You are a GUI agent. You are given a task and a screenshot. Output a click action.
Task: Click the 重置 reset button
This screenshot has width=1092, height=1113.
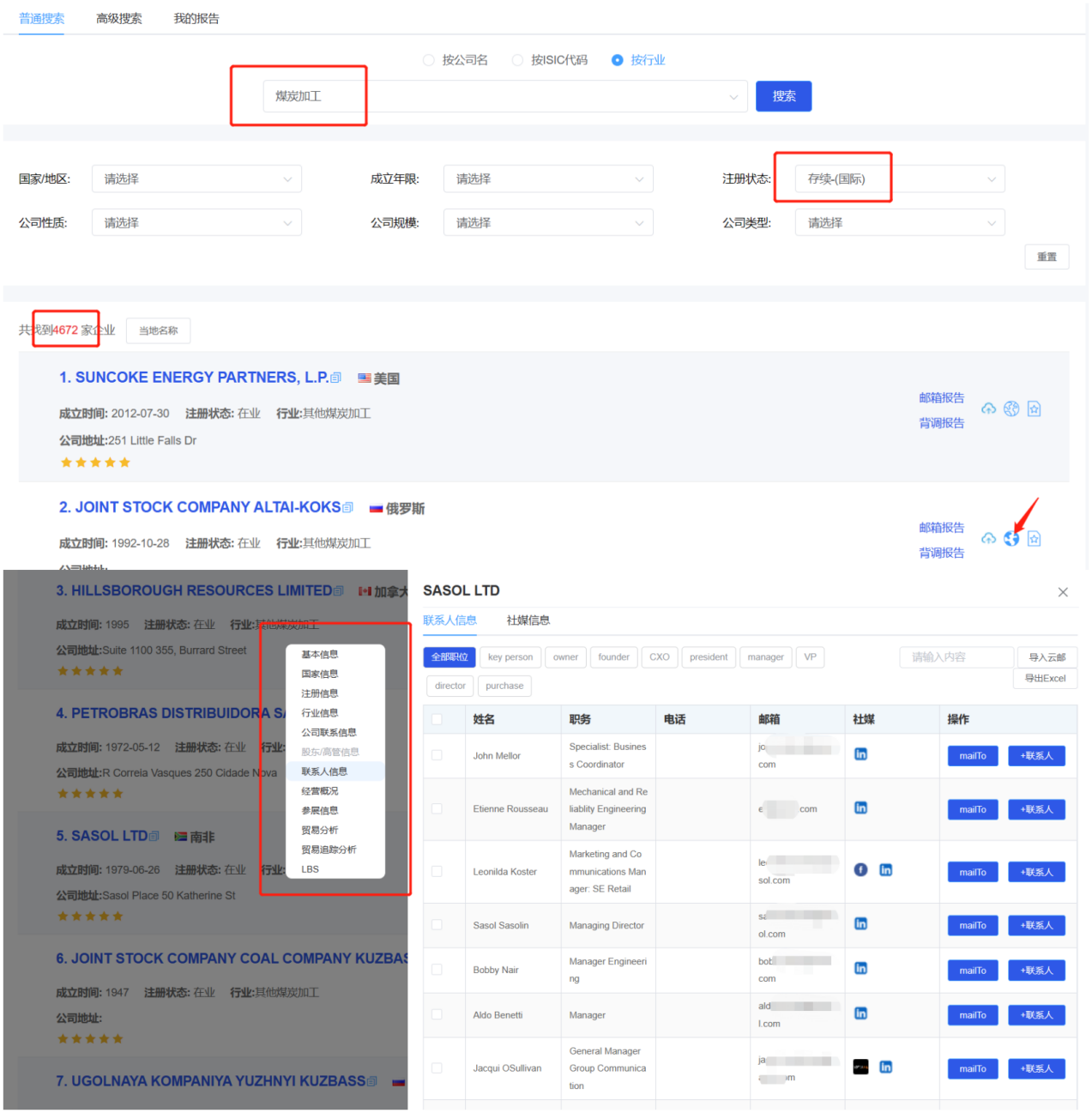click(x=1047, y=257)
